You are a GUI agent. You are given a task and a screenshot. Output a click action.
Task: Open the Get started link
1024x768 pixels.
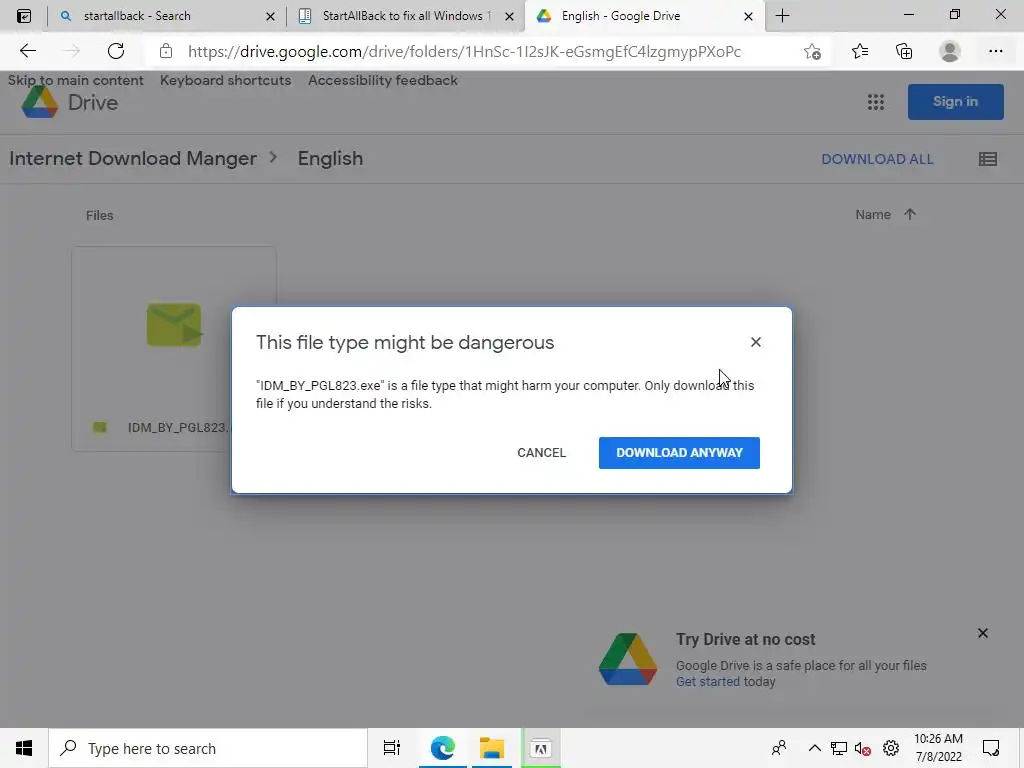(707, 681)
